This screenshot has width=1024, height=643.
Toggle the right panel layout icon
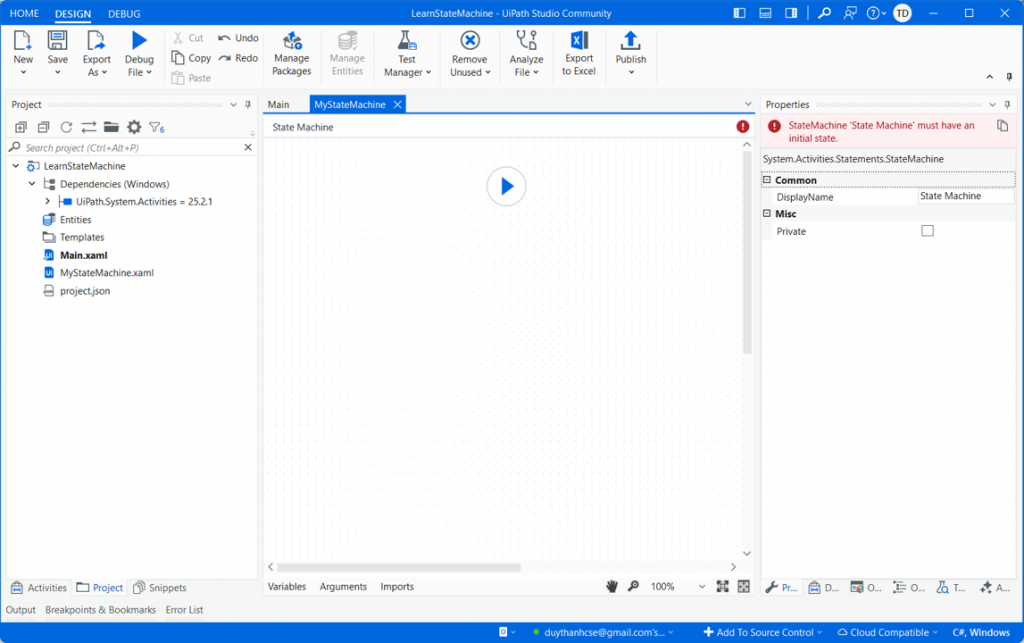[x=791, y=13]
